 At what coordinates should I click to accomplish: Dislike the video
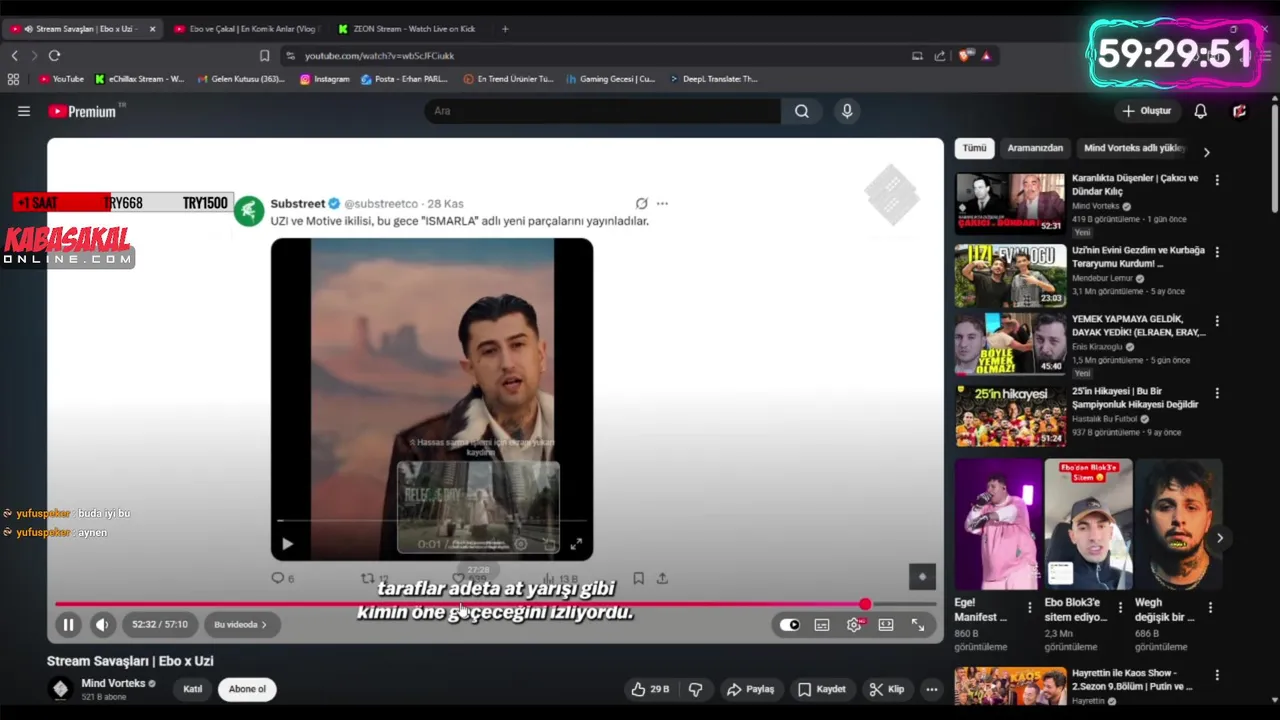coord(696,689)
